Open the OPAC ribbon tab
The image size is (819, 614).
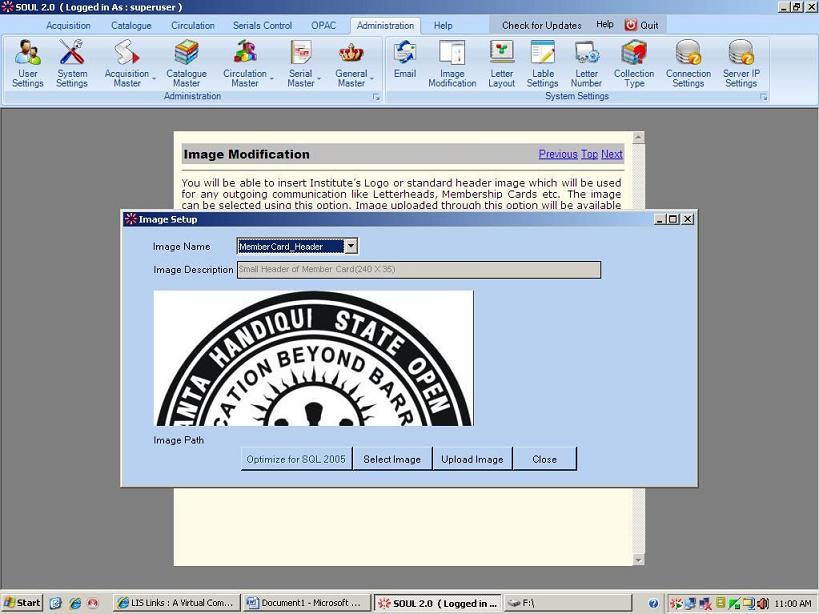(323, 26)
